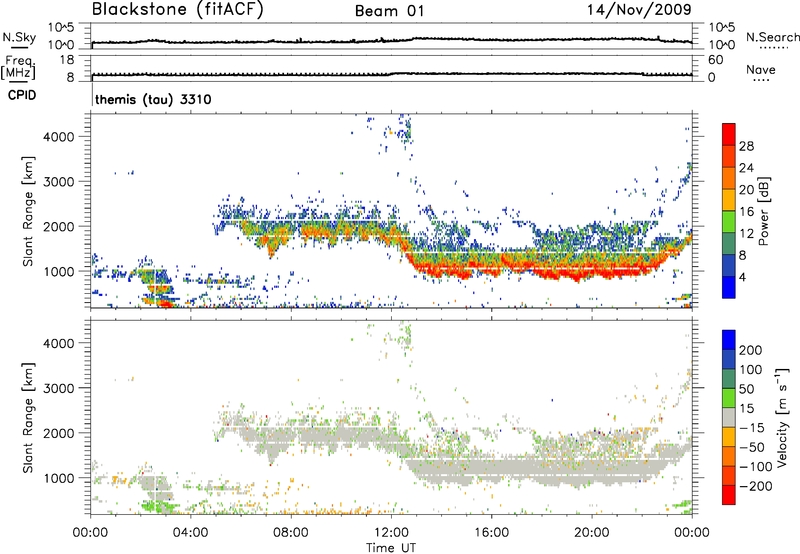This screenshot has width=800, height=554.
Task: Click the "24" label on power colorbar
Action: (x=746, y=168)
